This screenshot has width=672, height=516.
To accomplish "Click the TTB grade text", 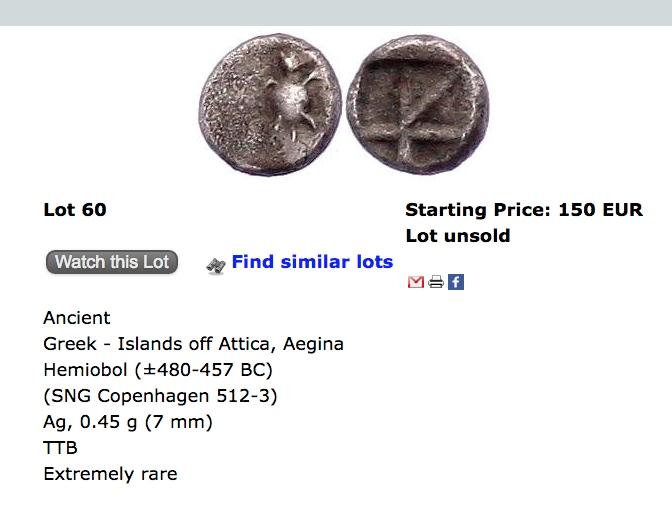I will [x=61, y=448].
